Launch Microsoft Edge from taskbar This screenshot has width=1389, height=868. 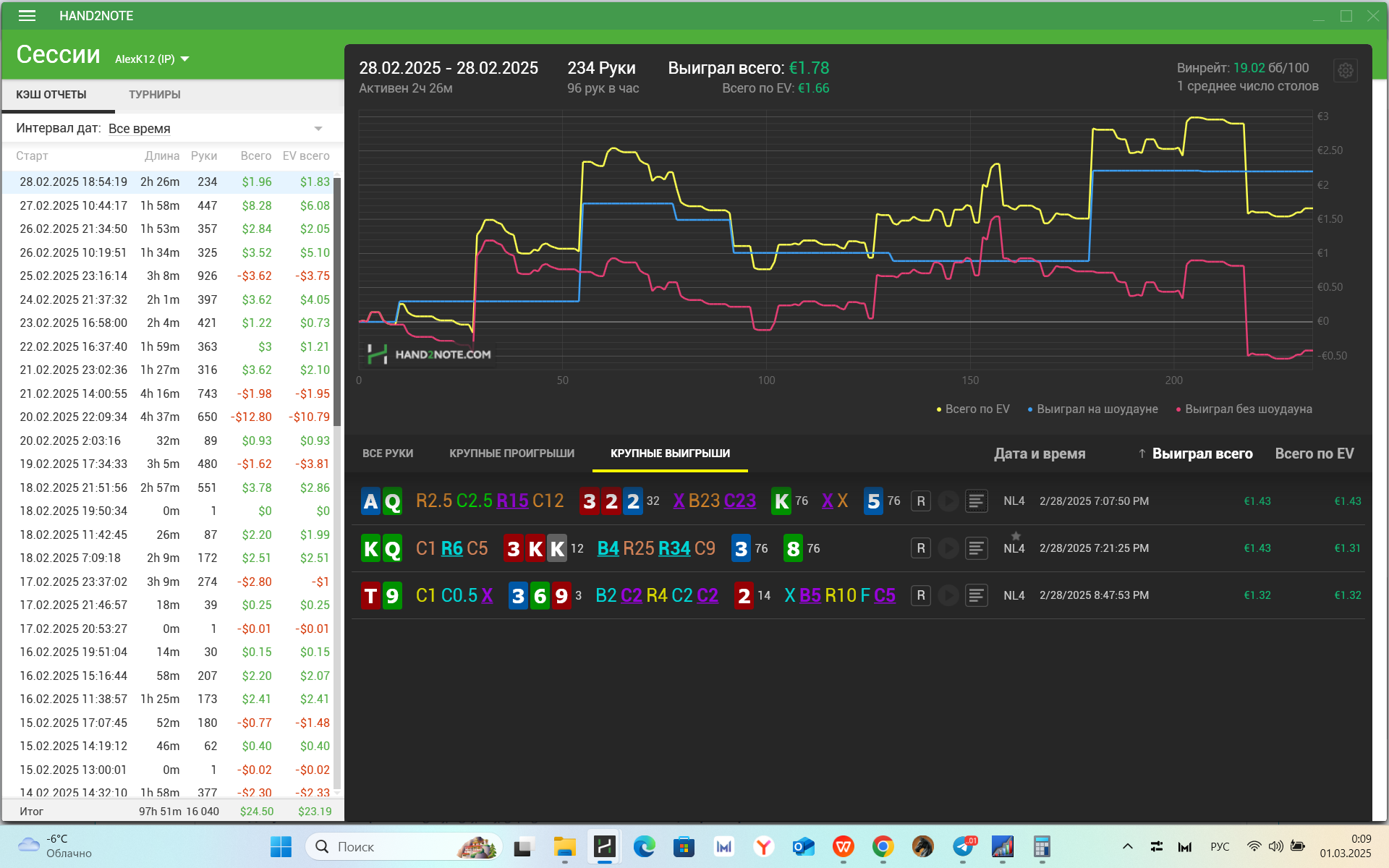(x=644, y=846)
